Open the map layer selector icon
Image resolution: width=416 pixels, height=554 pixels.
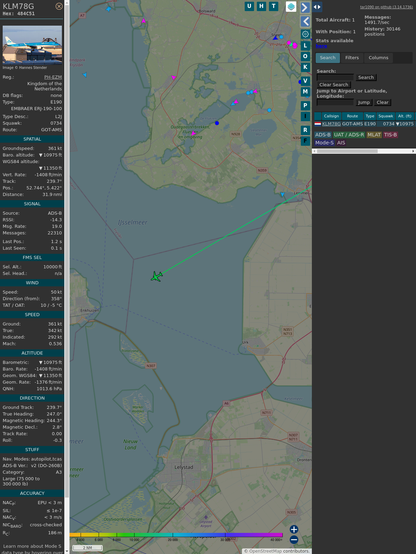[x=291, y=7]
